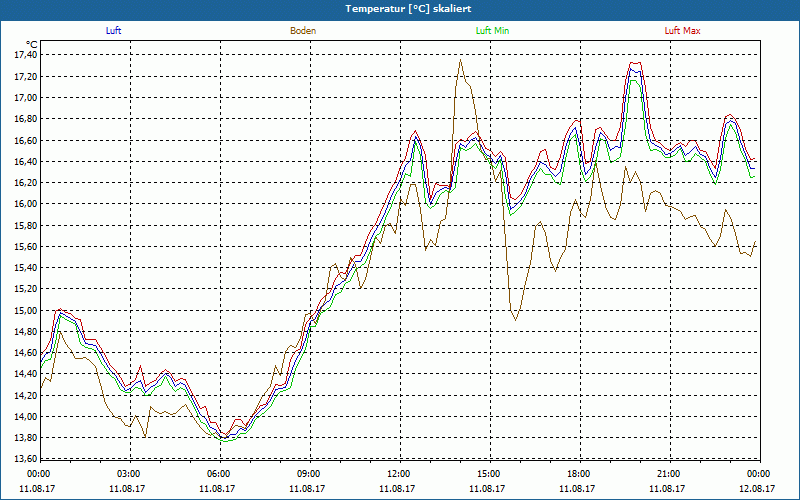Viewport: 800px width, 500px height.
Task: Click the x-axis time label "18:00"
Action: point(577,474)
